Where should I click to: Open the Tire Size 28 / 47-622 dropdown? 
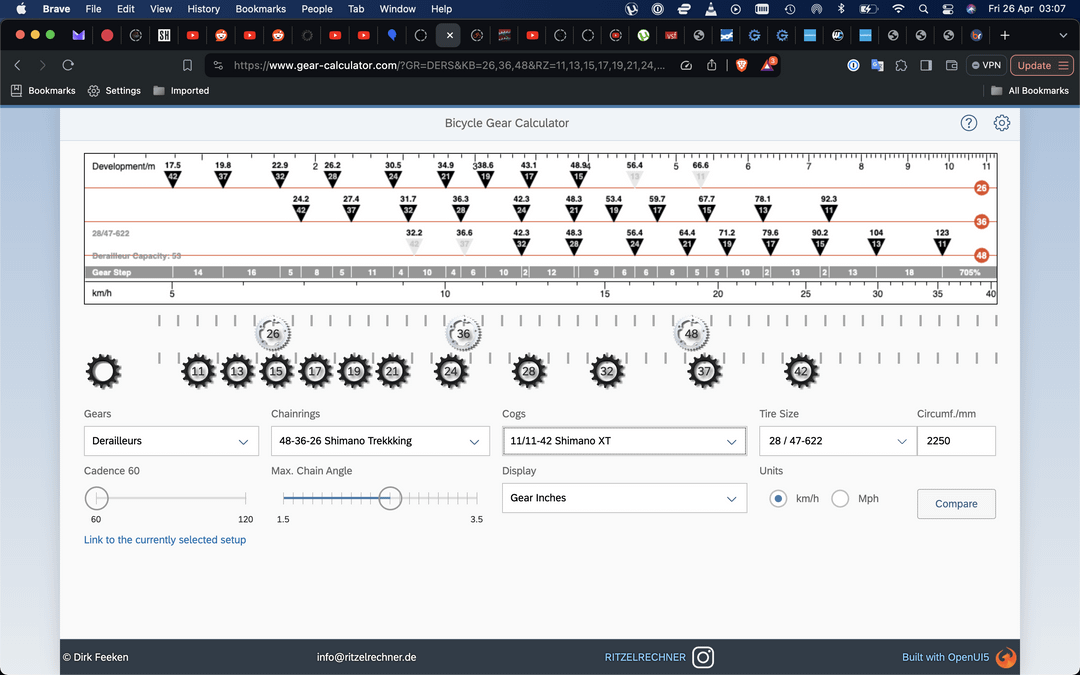(x=838, y=441)
